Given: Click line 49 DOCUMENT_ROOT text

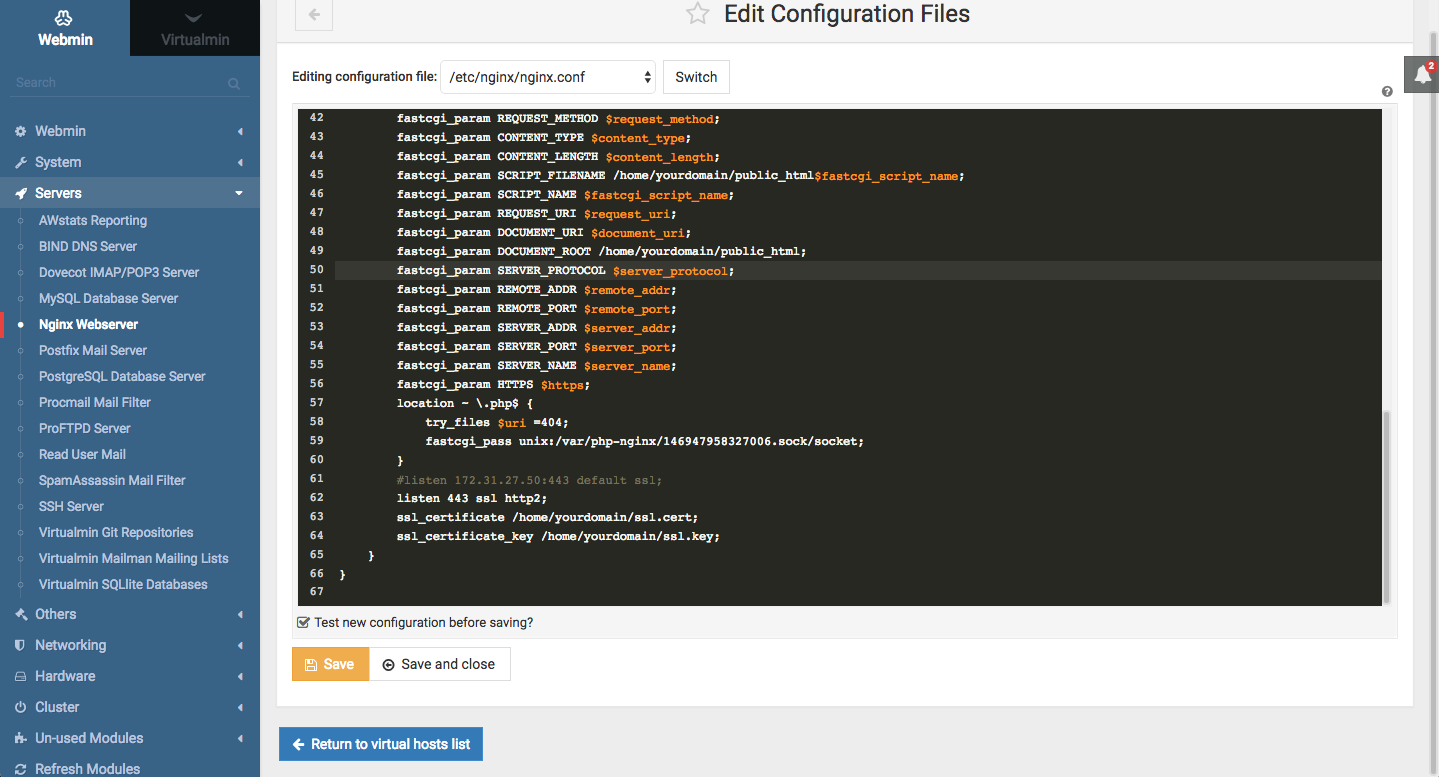Looking at the screenshot, I should [x=601, y=252].
